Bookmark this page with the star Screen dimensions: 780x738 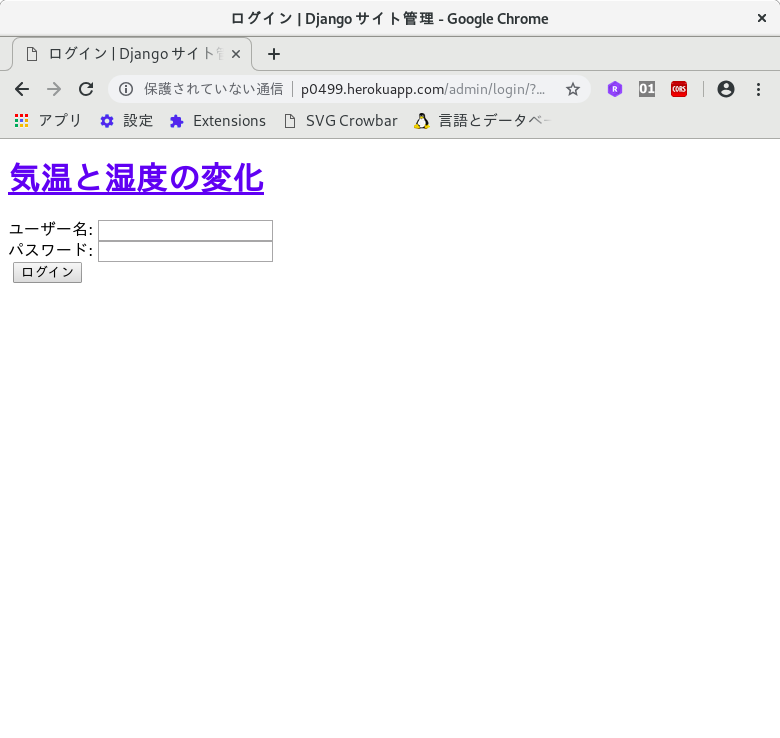(x=573, y=90)
